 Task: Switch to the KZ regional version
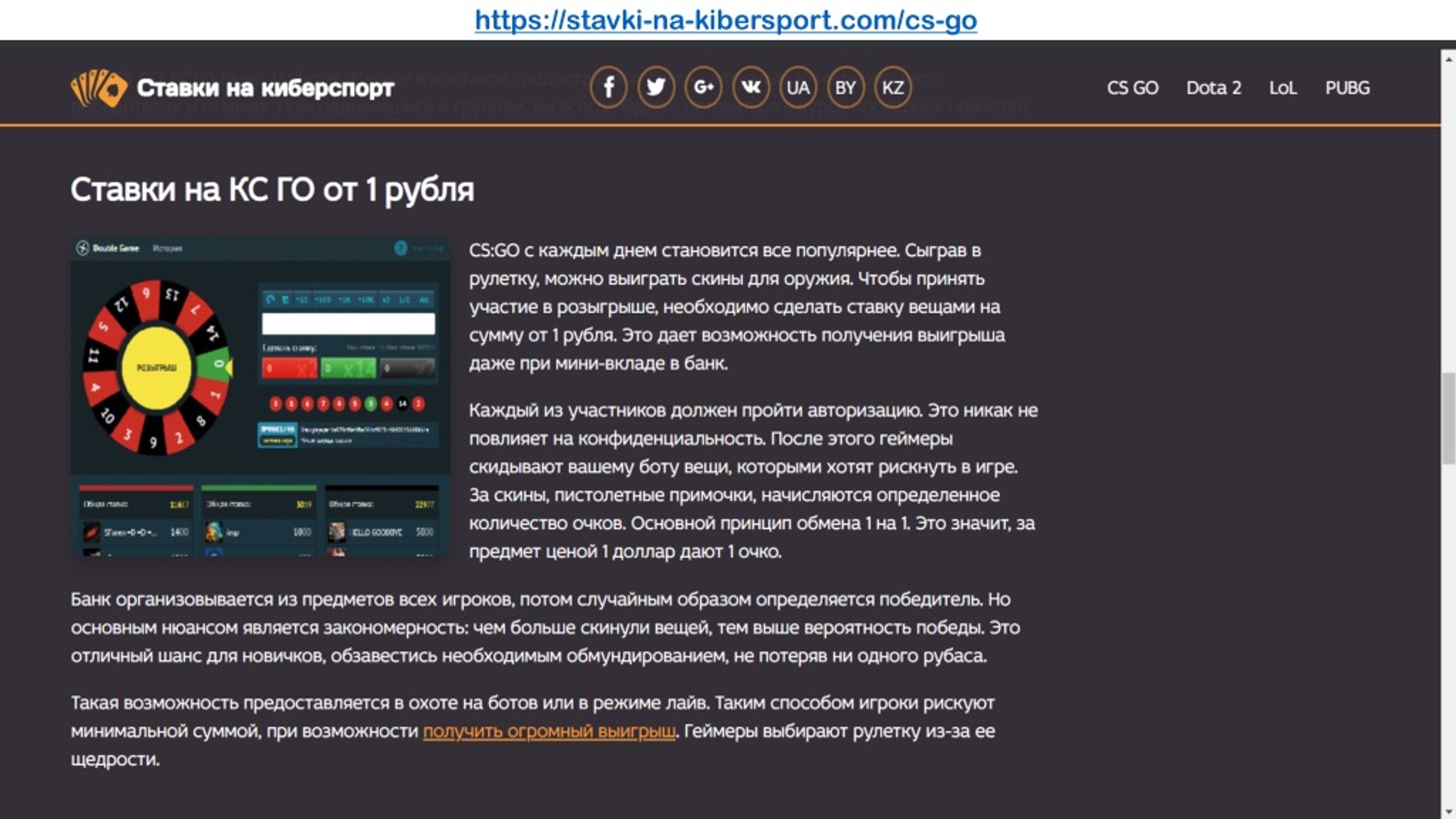coord(892,88)
